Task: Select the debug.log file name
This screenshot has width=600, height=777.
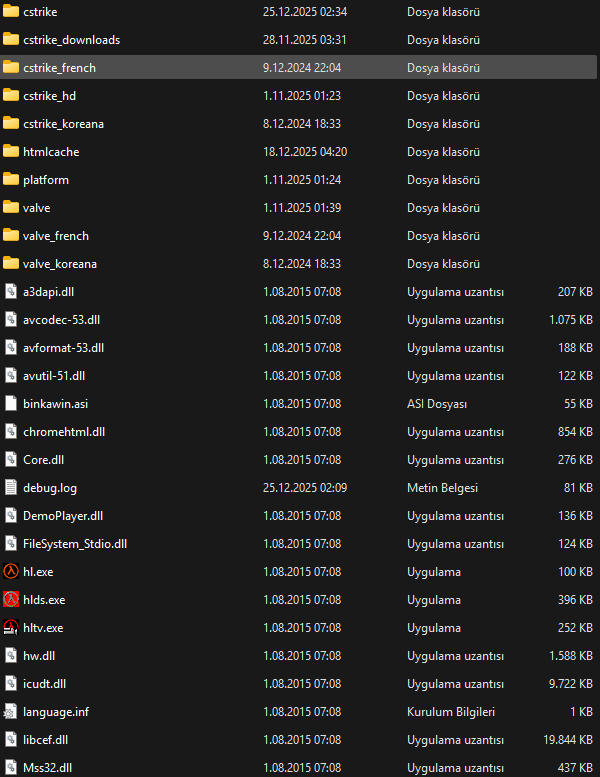Action: [50, 488]
